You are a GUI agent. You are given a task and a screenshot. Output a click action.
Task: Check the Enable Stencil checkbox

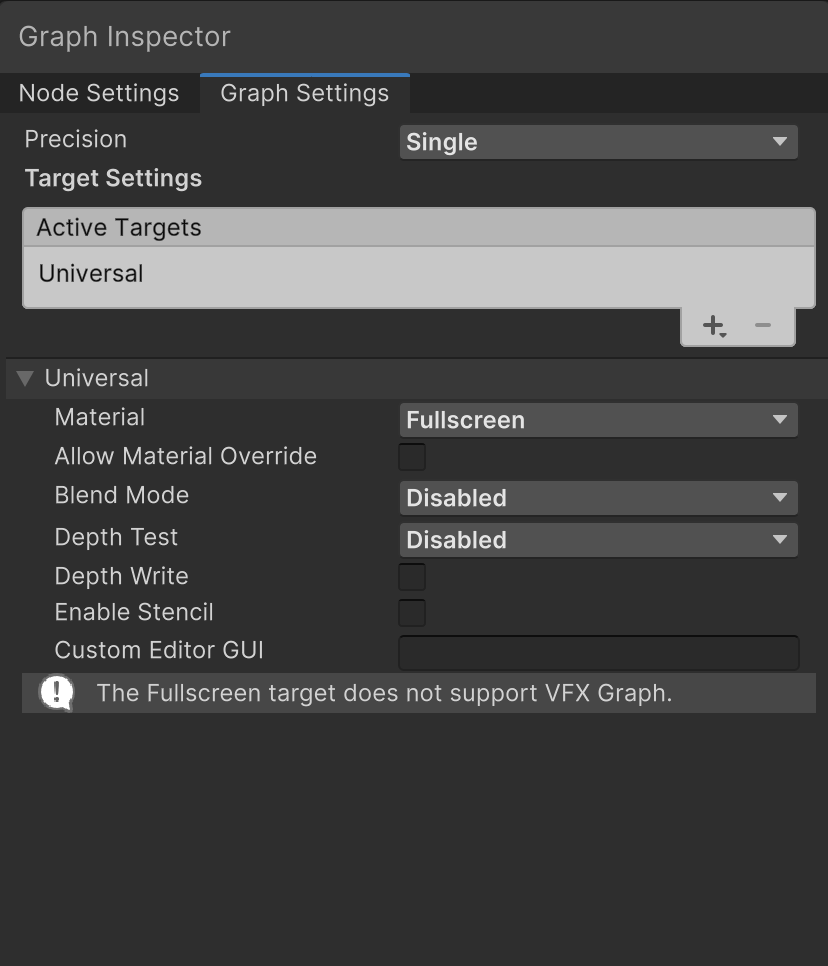tap(412, 613)
